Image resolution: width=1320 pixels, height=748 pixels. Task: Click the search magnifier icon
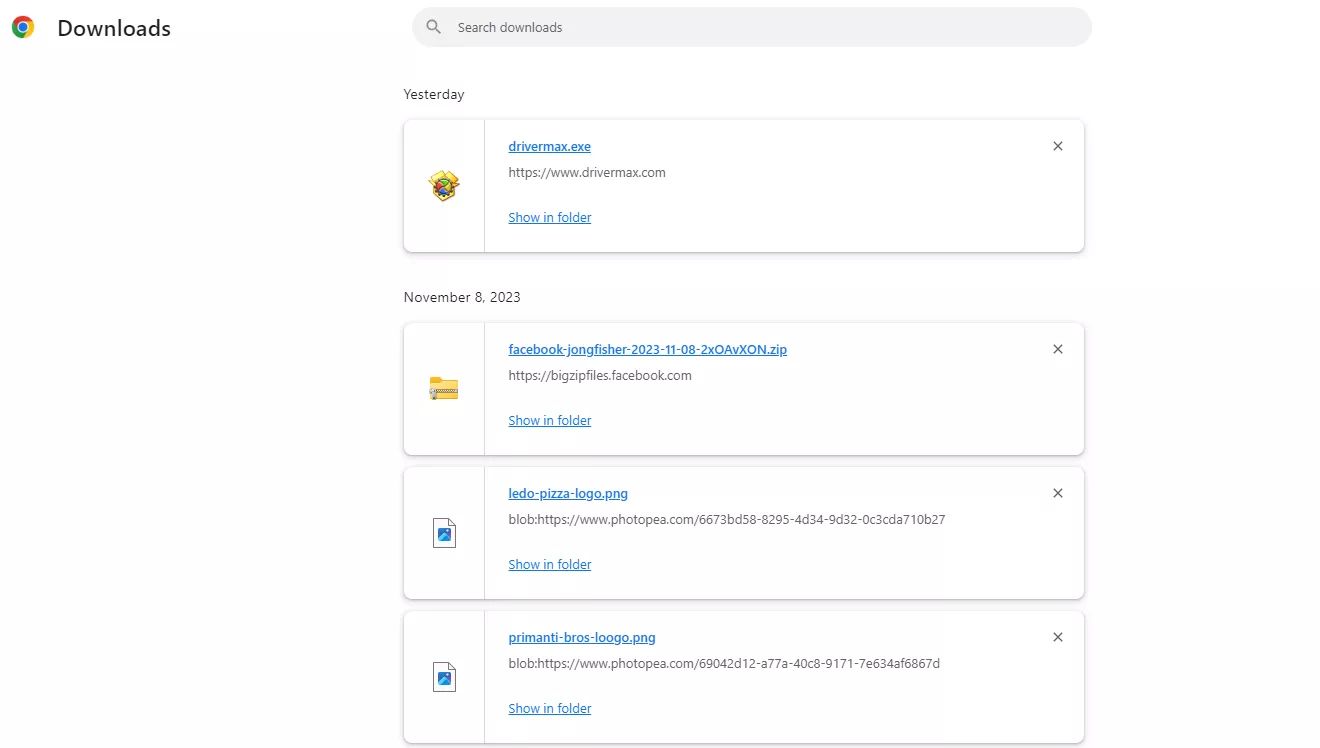point(433,27)
